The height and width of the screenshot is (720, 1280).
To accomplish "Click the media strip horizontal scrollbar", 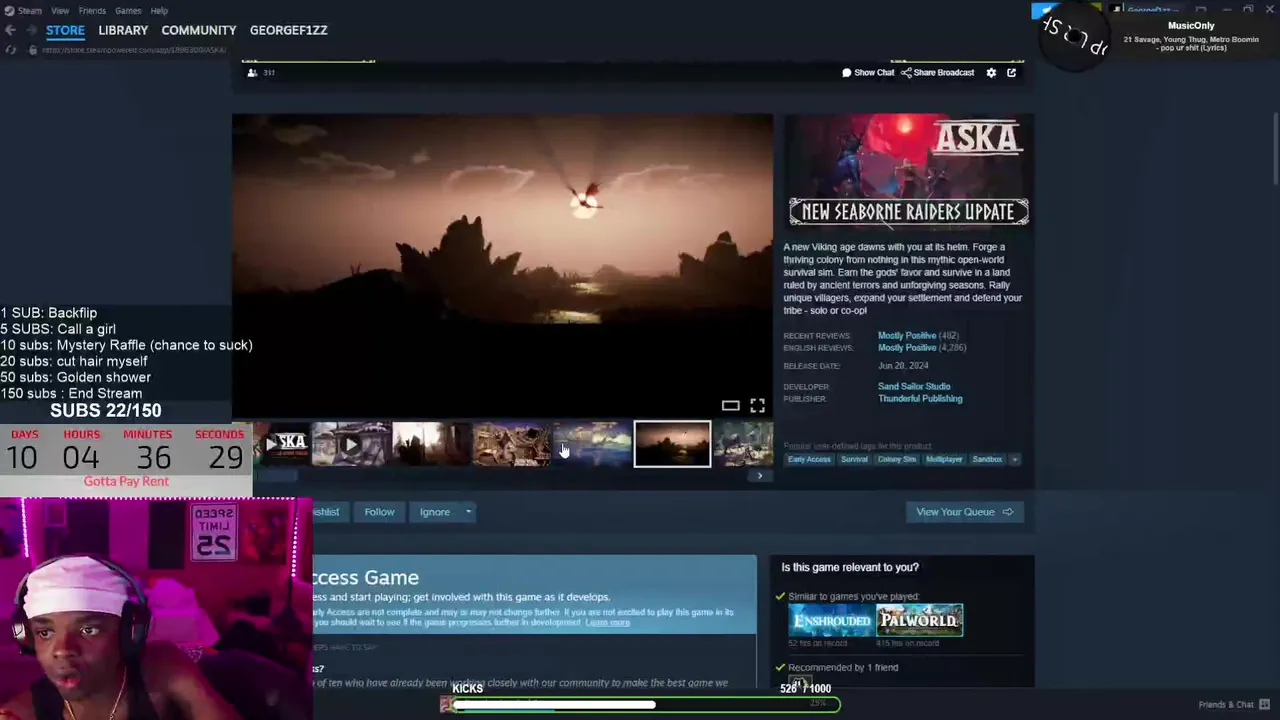I will (x=275, y=476).
